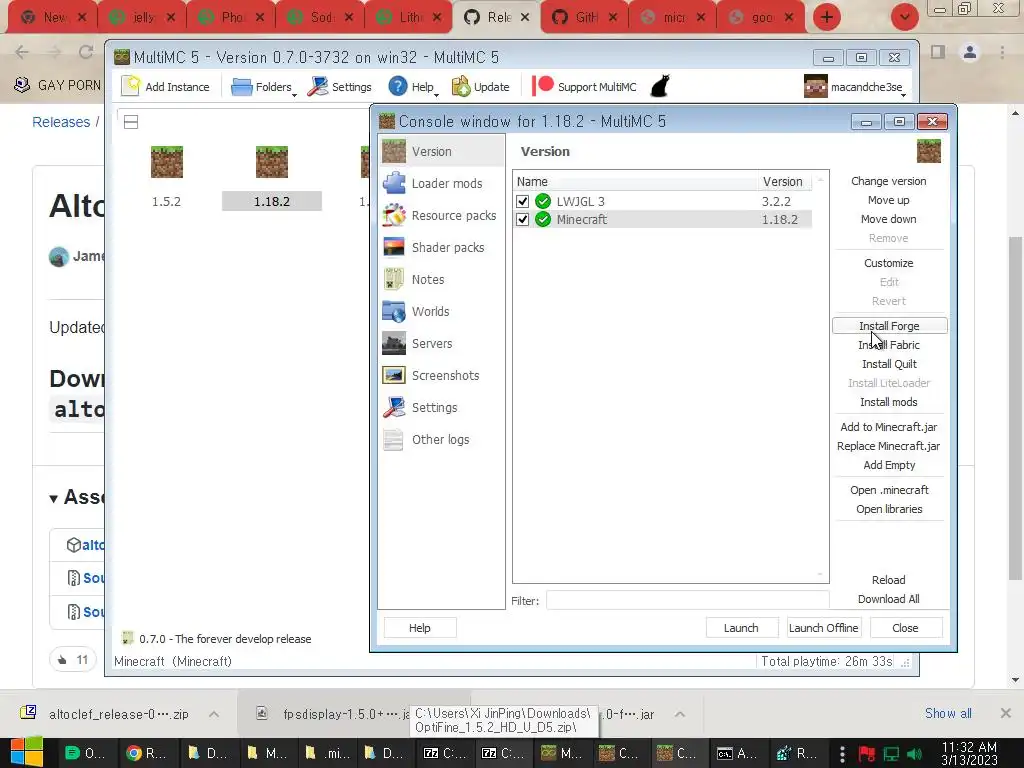Open the Shader packs page
1024x768 pixels.
coord(441,248)
